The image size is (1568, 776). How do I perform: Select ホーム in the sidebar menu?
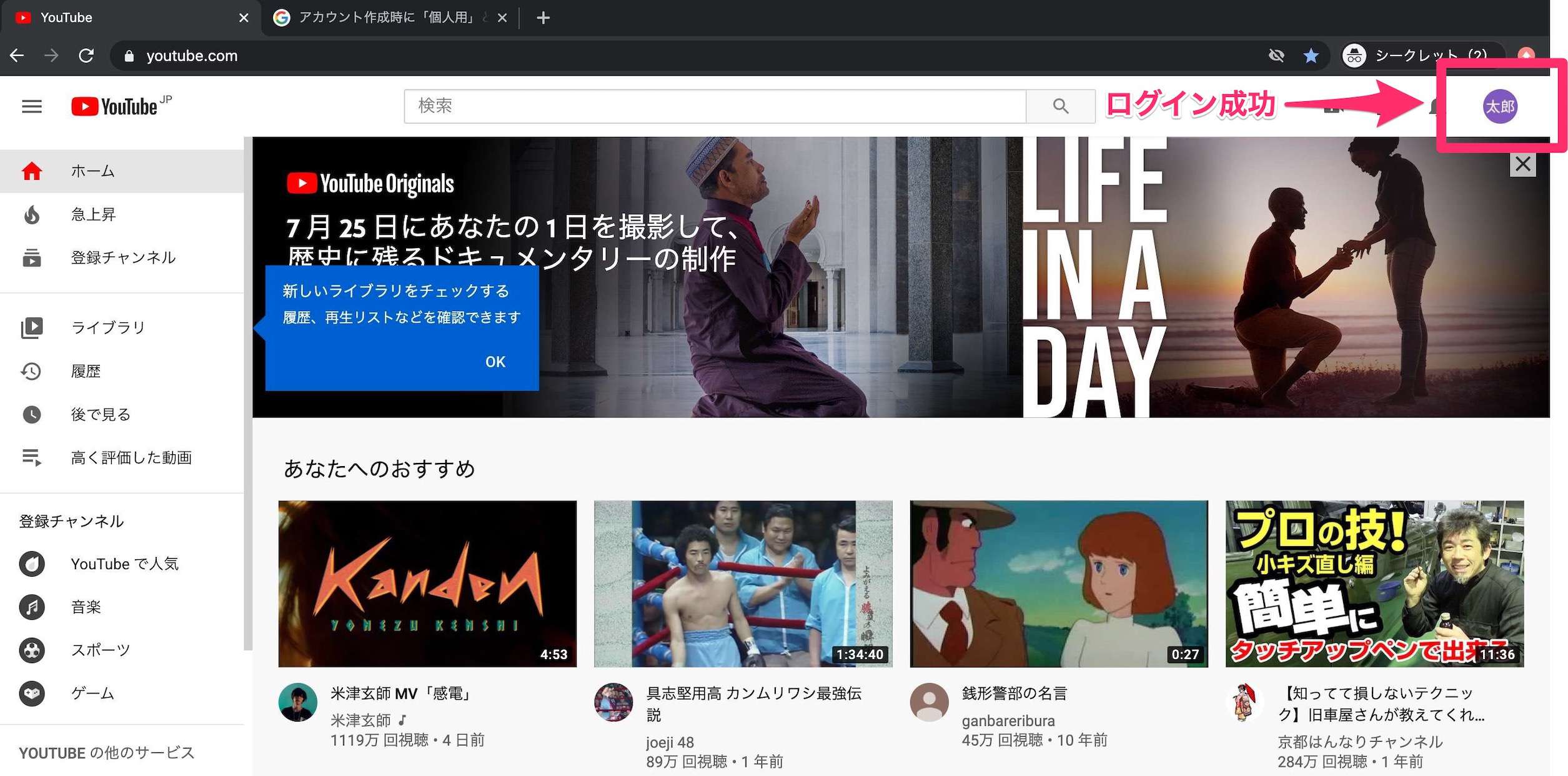tap(92, 171)
